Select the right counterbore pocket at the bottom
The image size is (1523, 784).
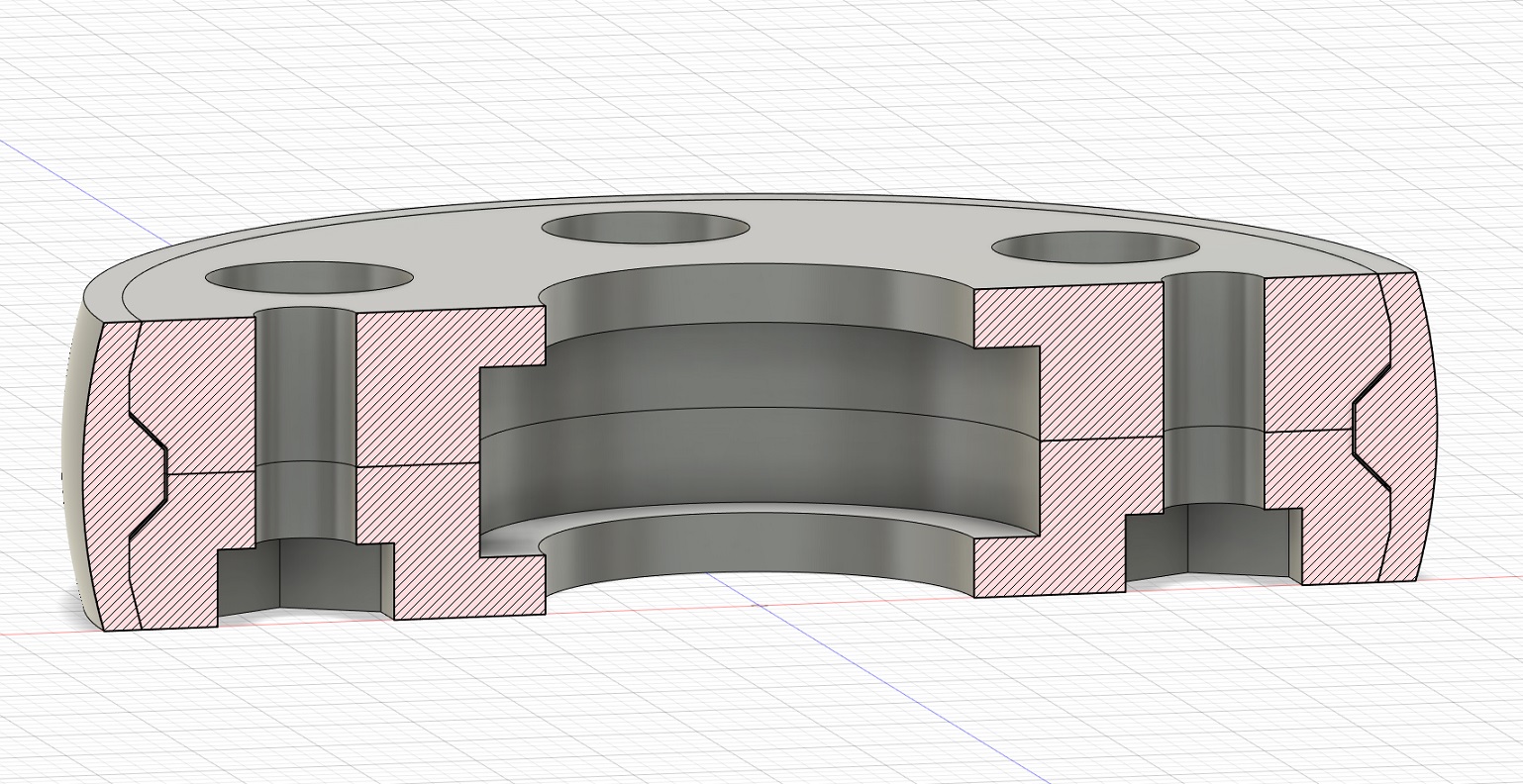(1214, 540)
